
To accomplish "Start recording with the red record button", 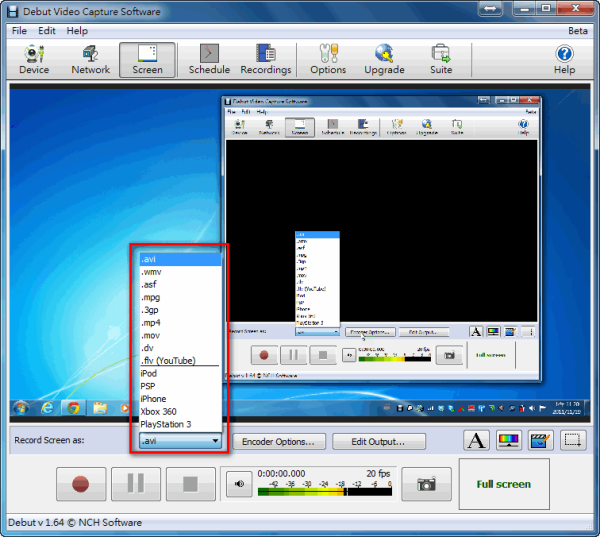I will coord(81,484).
